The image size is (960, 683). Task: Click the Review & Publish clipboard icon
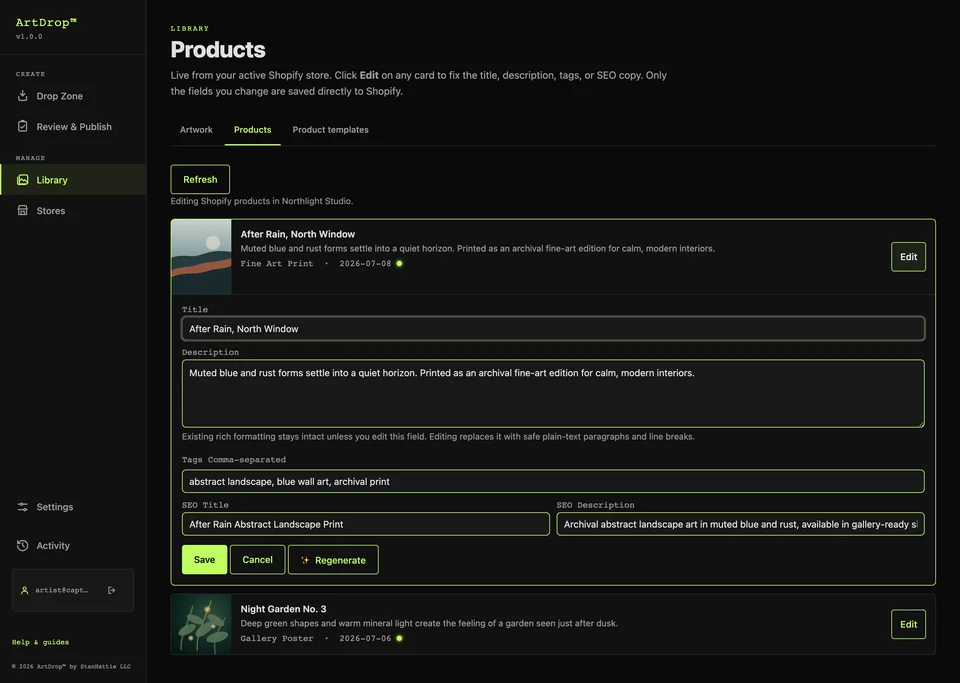click(23, 126)
